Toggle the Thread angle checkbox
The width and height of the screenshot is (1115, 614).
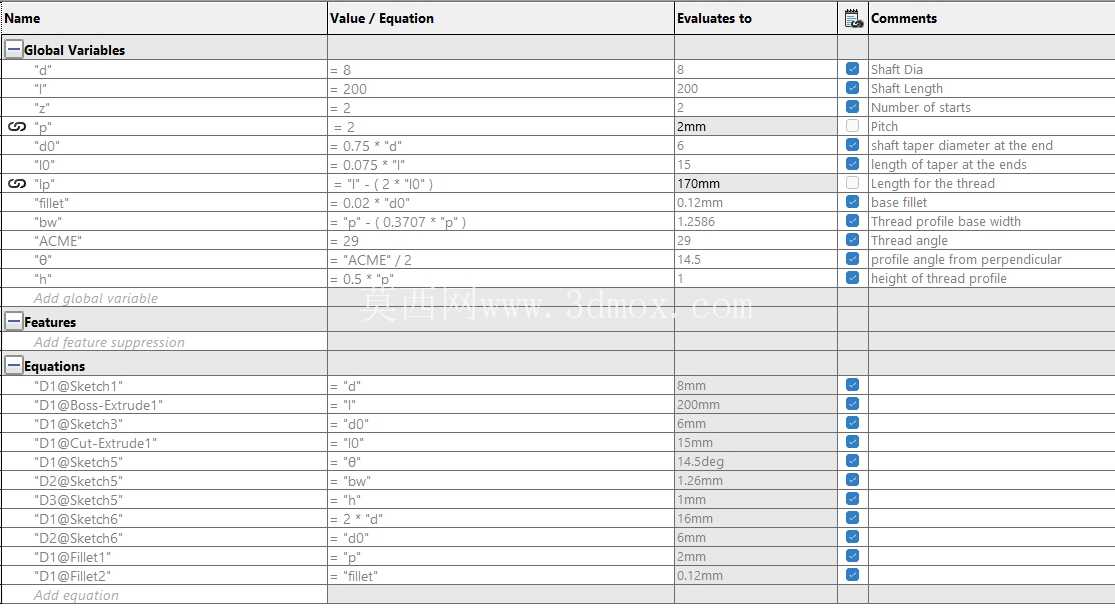click(853, 240)
